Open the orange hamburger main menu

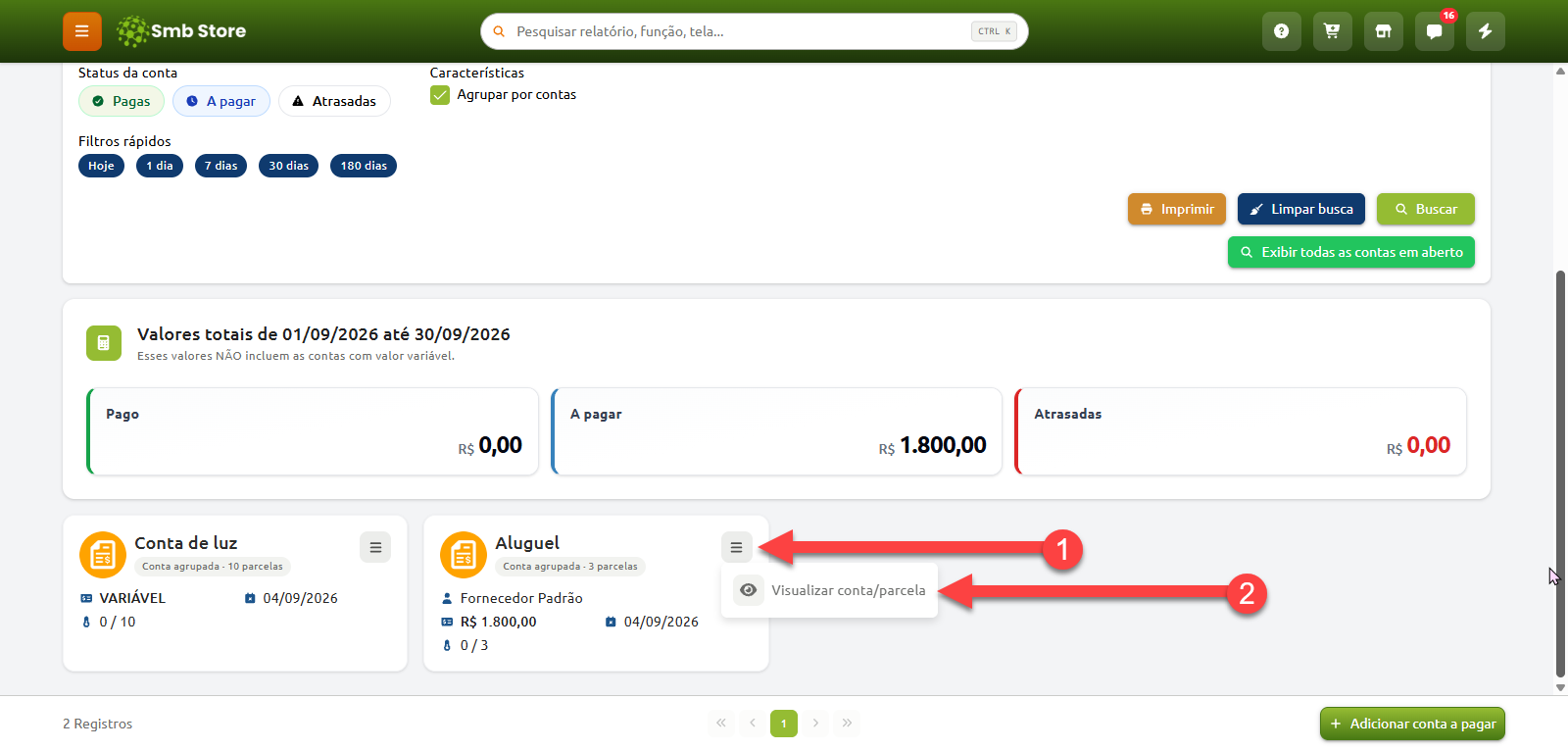pos(82,31)
